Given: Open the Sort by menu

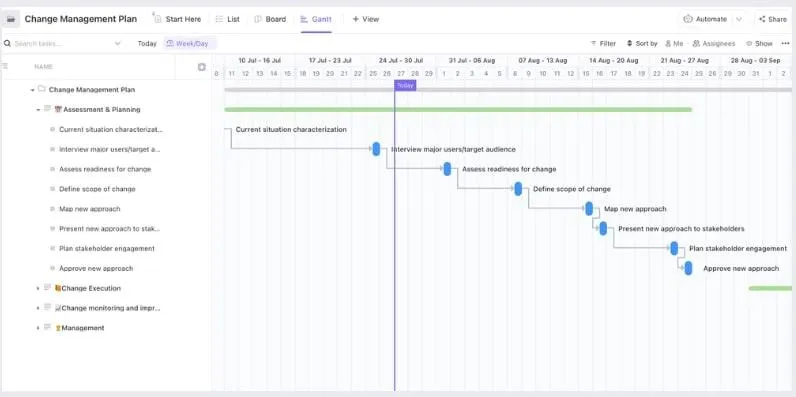Looking at the screenshot, I should pyautogui.click(x=642, y=44).
